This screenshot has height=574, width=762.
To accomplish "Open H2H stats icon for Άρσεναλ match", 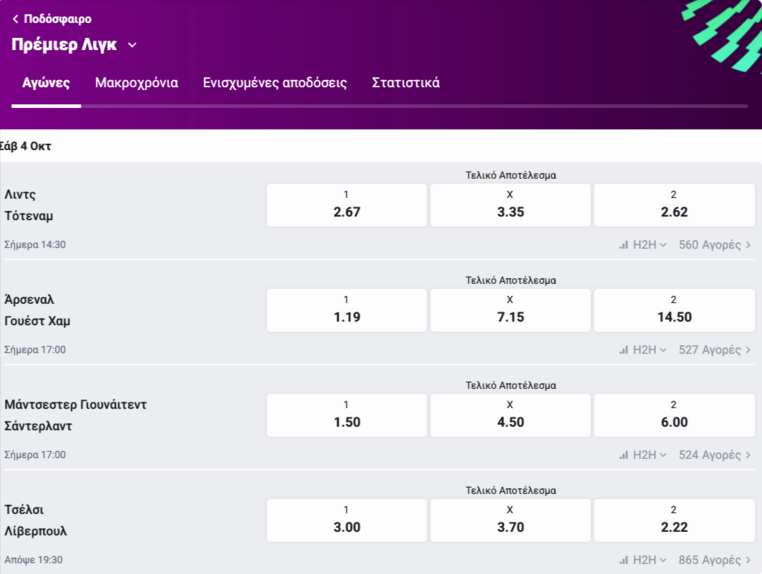I will coord(624,350).
